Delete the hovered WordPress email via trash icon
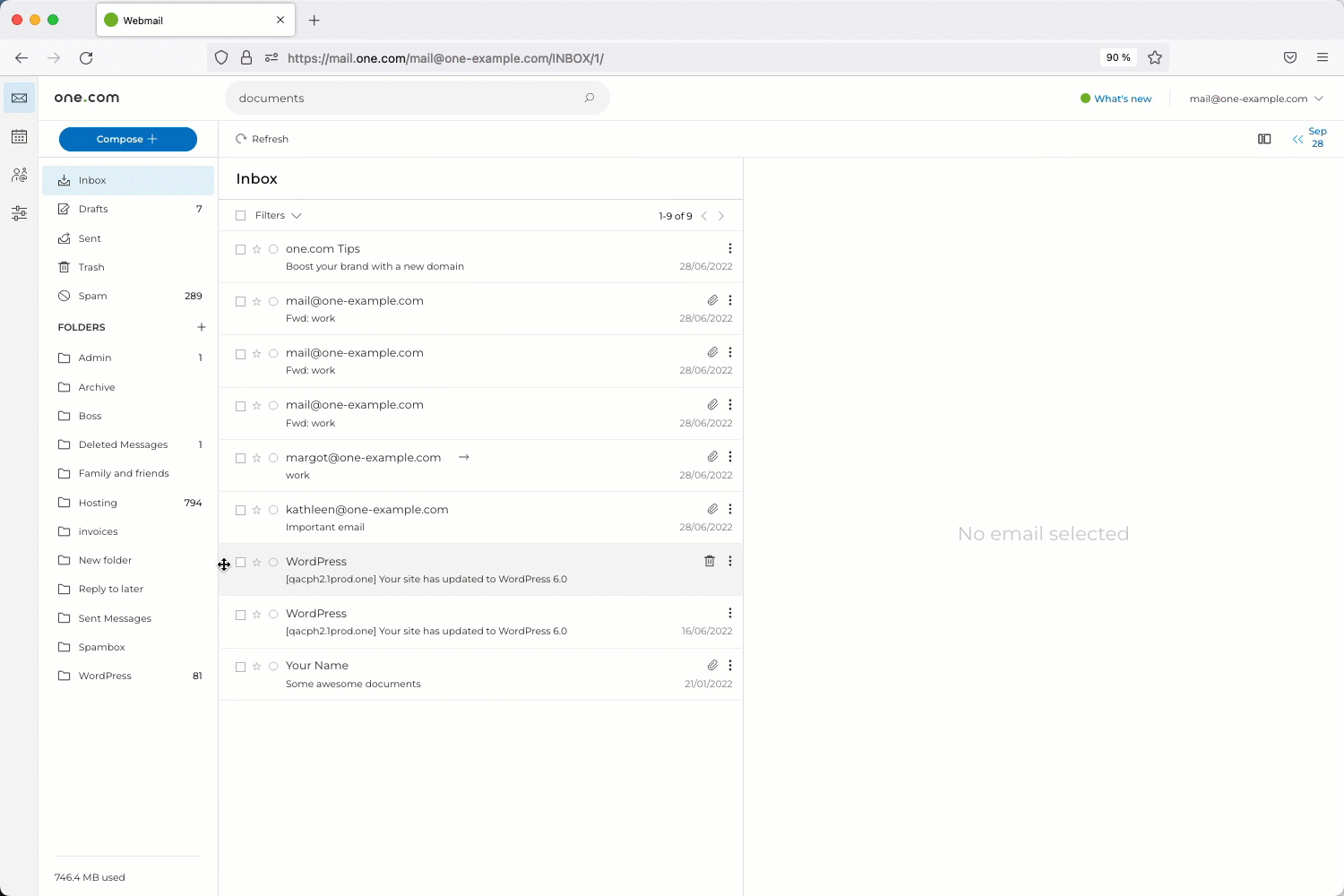Screen dimensions: 1344x896 tap(709, 561)
